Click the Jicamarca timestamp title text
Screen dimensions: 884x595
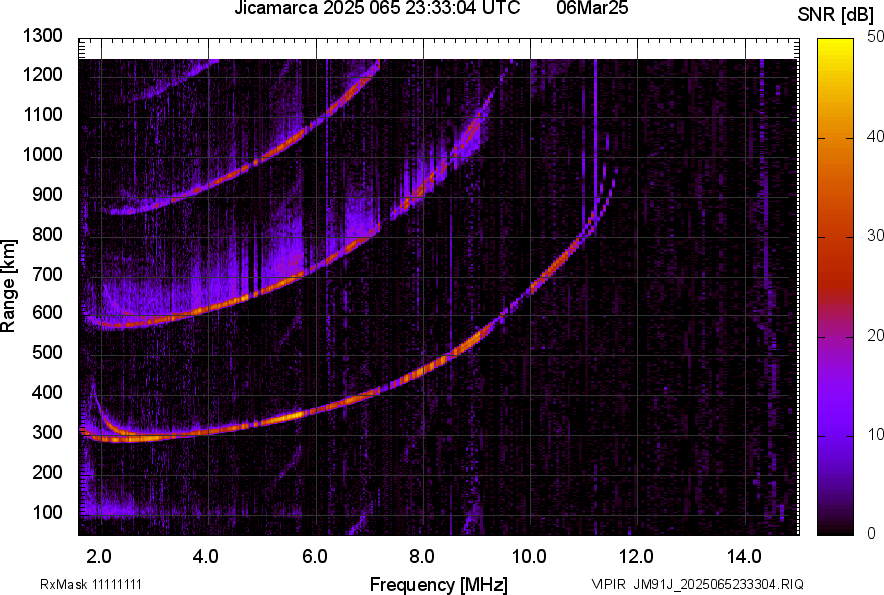(376, 9)
